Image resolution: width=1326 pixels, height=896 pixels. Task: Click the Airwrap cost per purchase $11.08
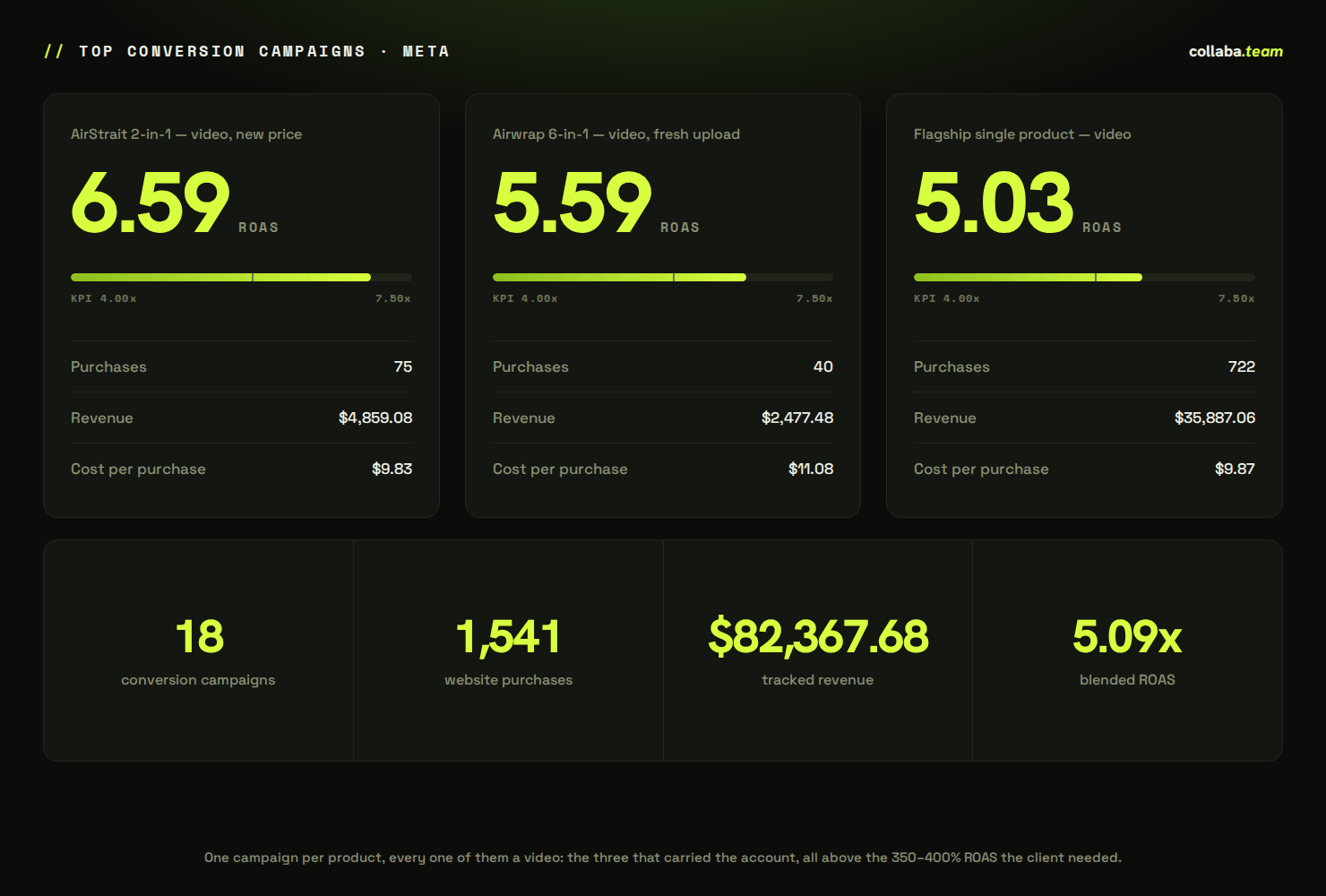click(x=811, y=469)
